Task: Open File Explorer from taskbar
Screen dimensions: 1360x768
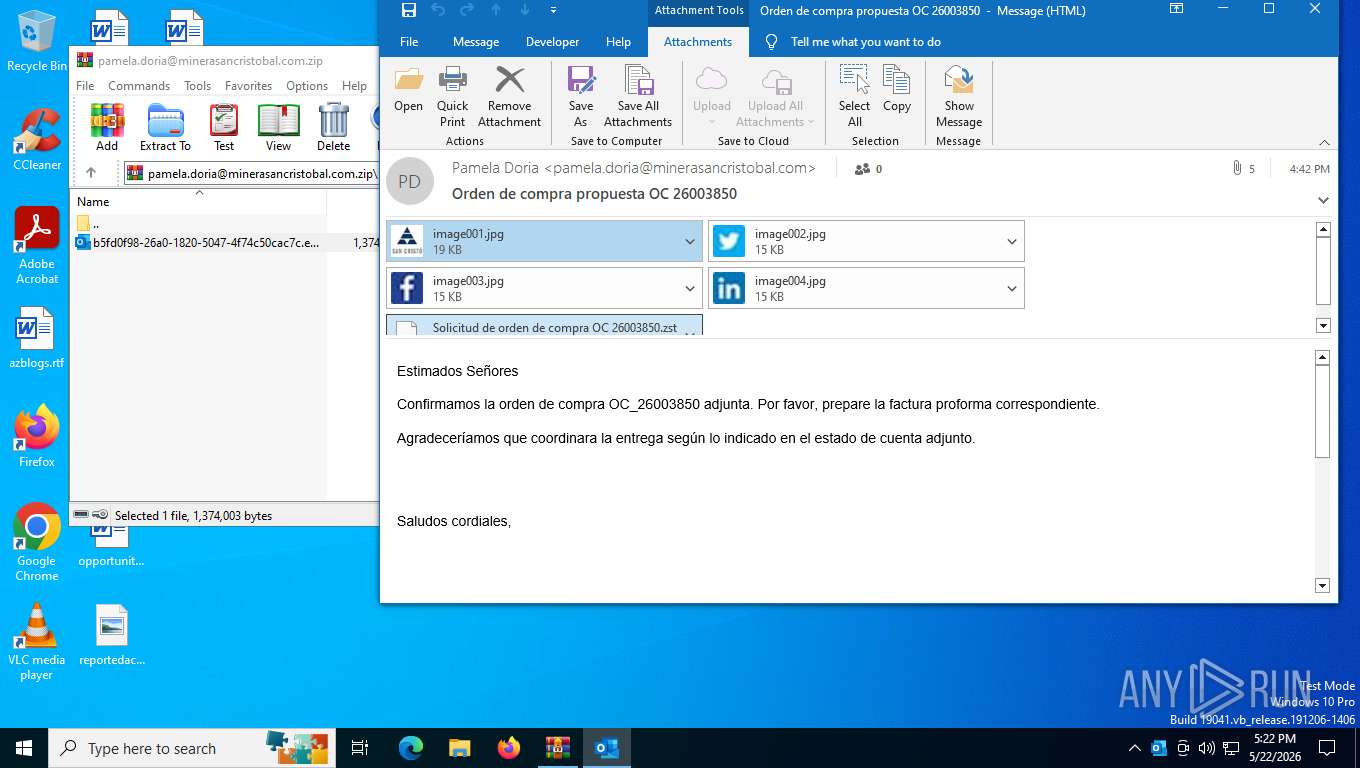Action: tap(460, 748)
